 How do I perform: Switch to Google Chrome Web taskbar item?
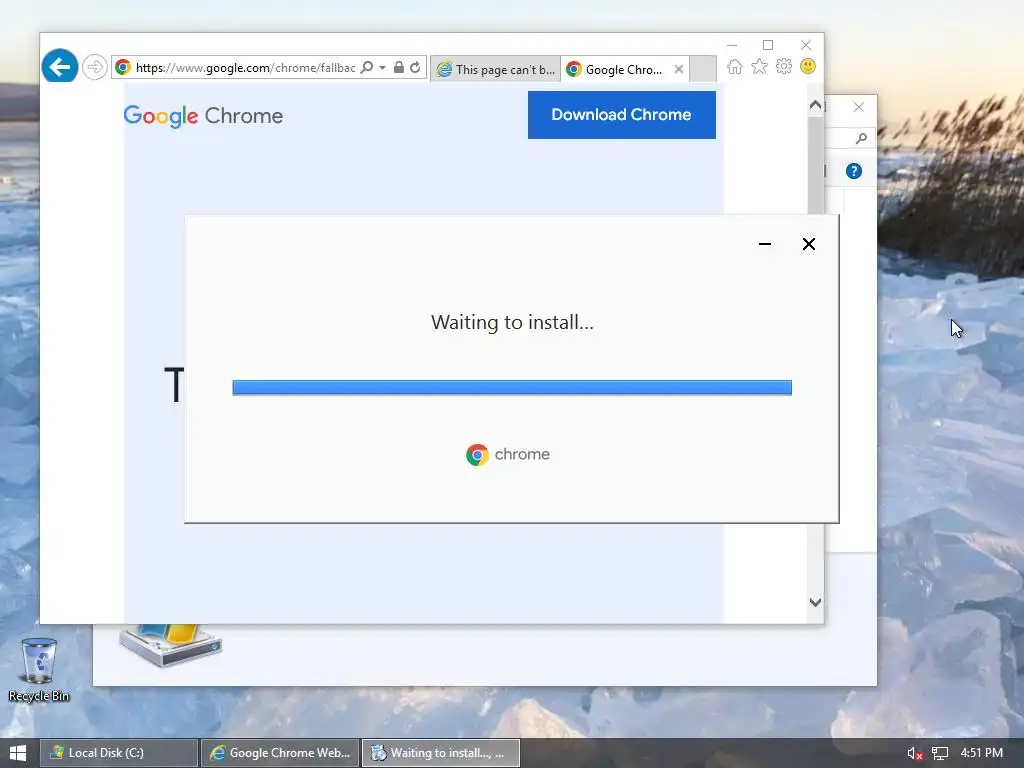pos(280,753)
